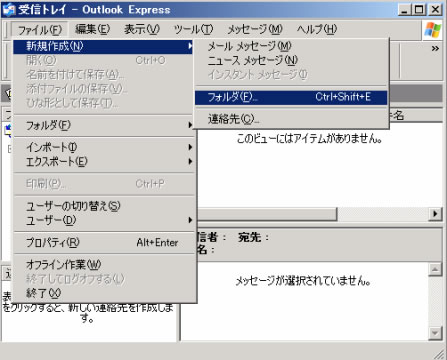This screenshot has height=360, width=447.
Task: Close the Outlook Express window
Action: (x=435, y=10)
